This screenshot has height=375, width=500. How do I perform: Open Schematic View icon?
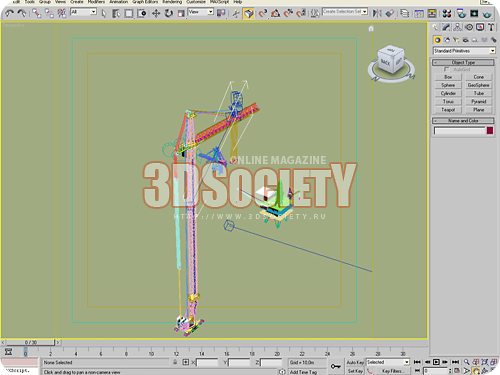point(432,13)
